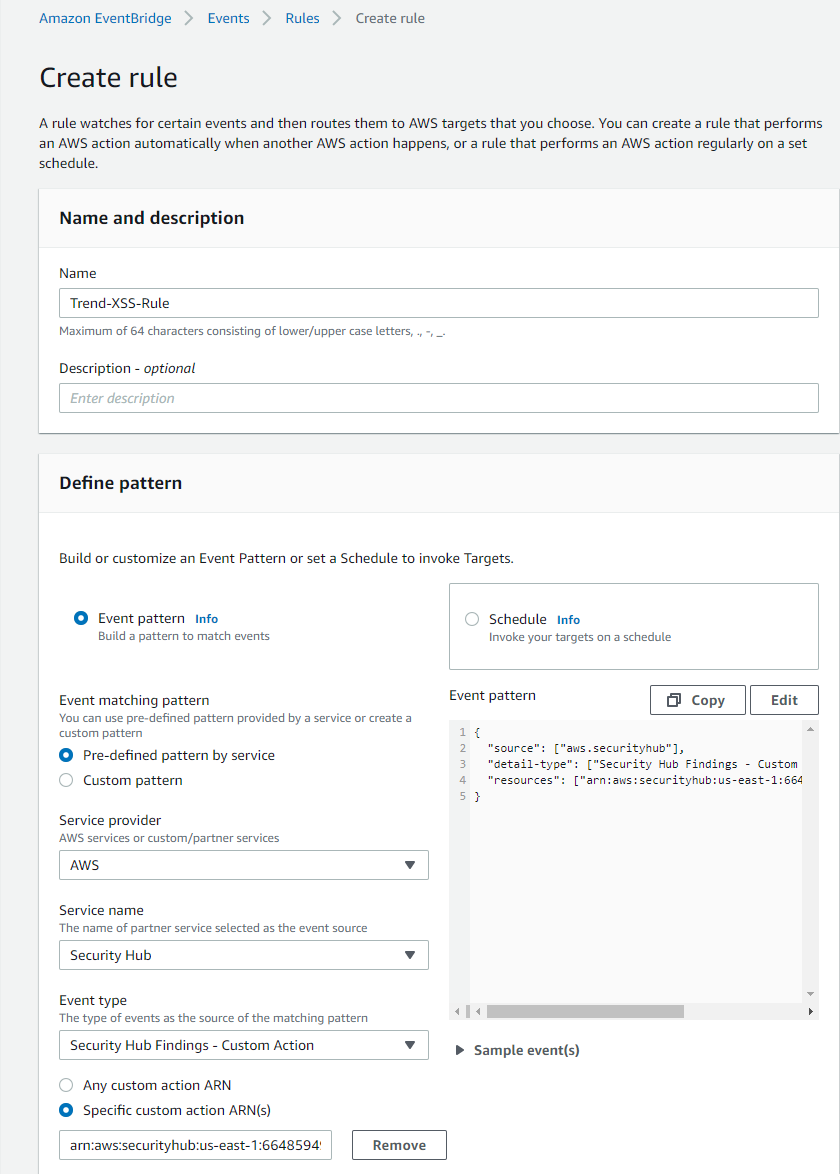Viewport: 840px width, 1174px height.
Task: Select Any custom action ARN
Action: (66, 1085)
